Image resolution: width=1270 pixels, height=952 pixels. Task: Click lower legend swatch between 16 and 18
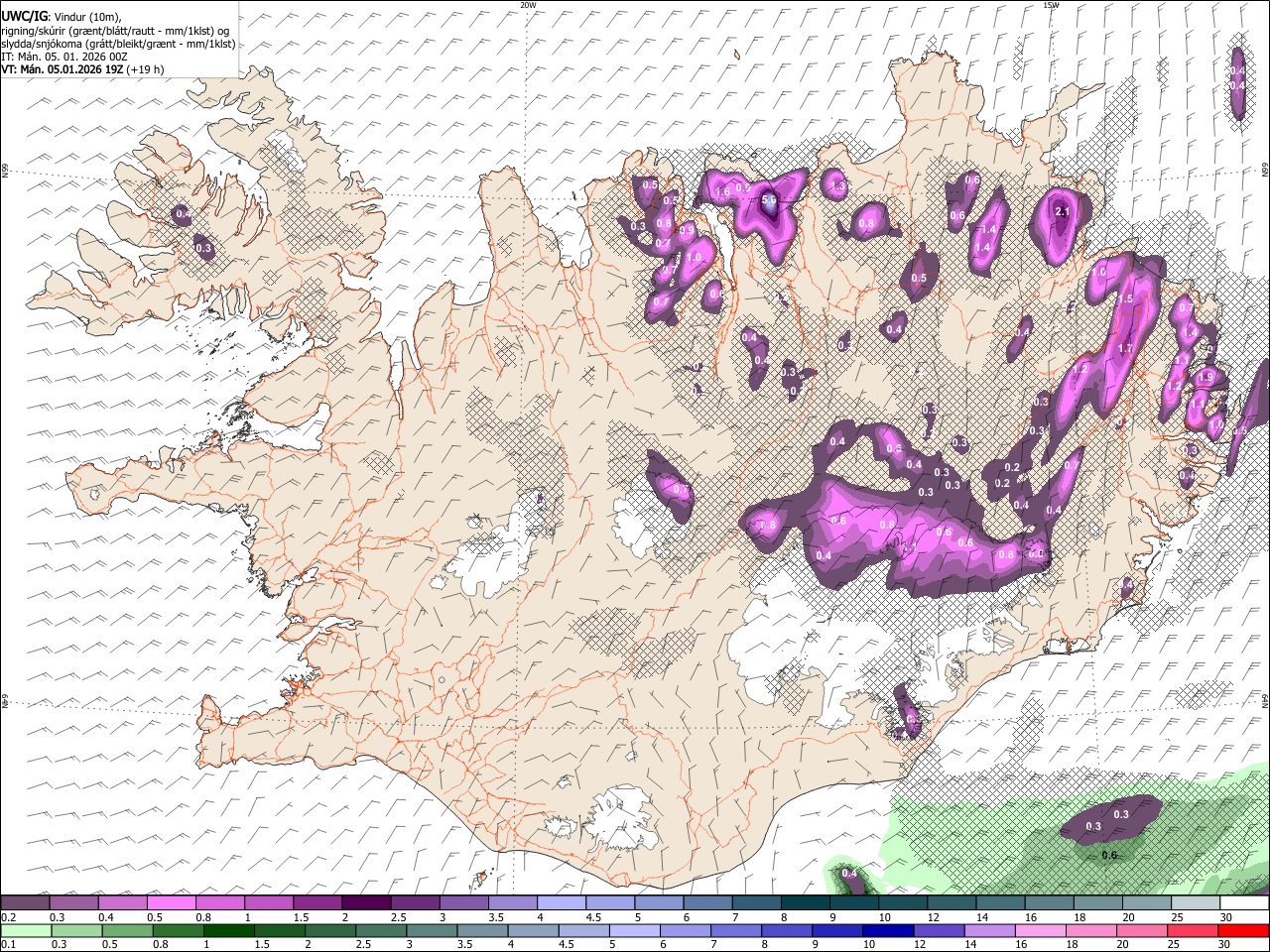(x=1040, y=931)
